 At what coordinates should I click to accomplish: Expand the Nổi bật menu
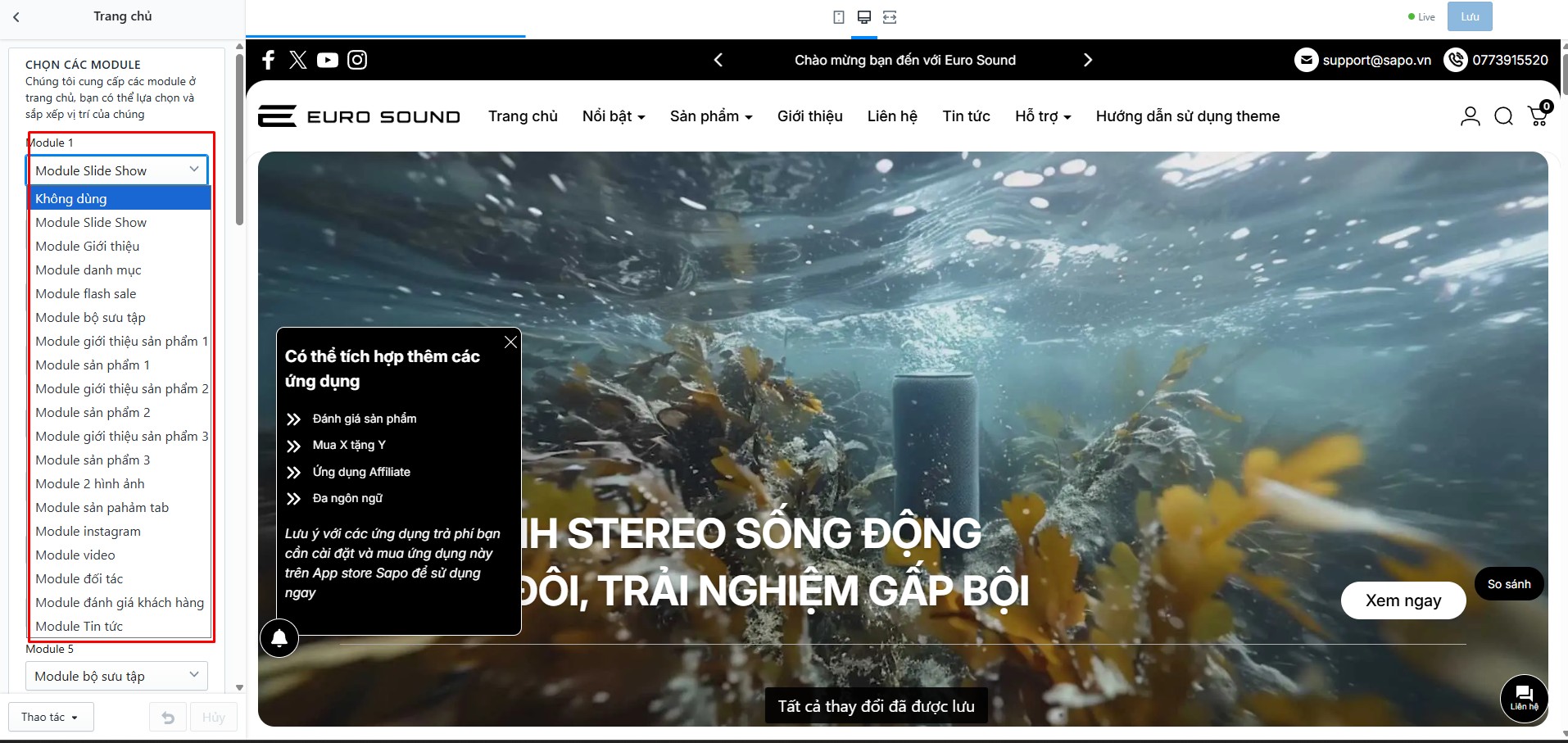pos(614,116)
